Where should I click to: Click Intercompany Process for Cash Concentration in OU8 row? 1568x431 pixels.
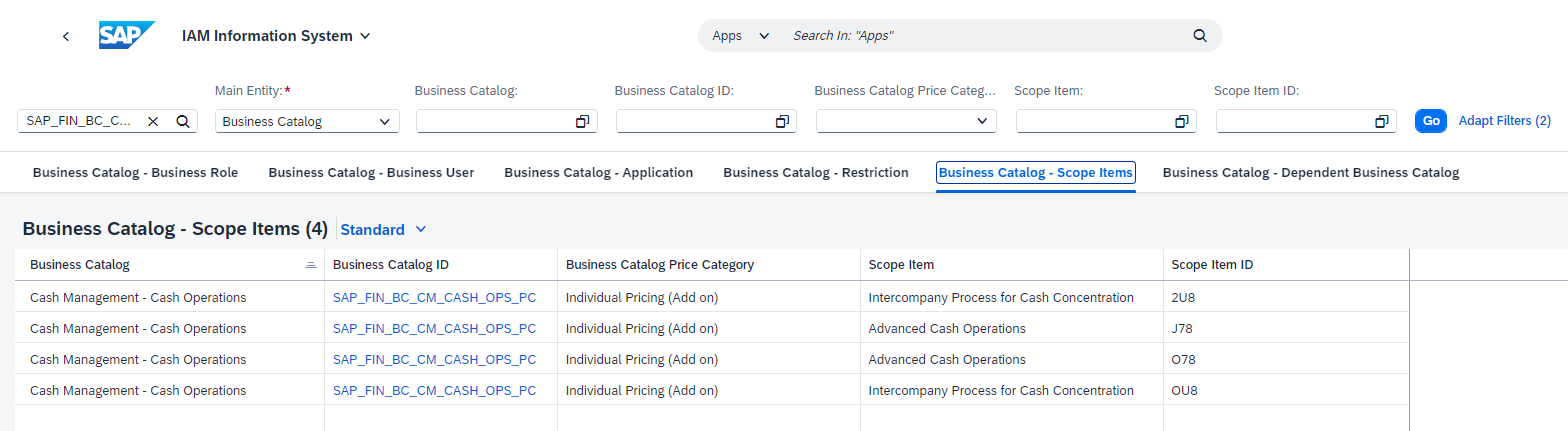(1001, 390)
